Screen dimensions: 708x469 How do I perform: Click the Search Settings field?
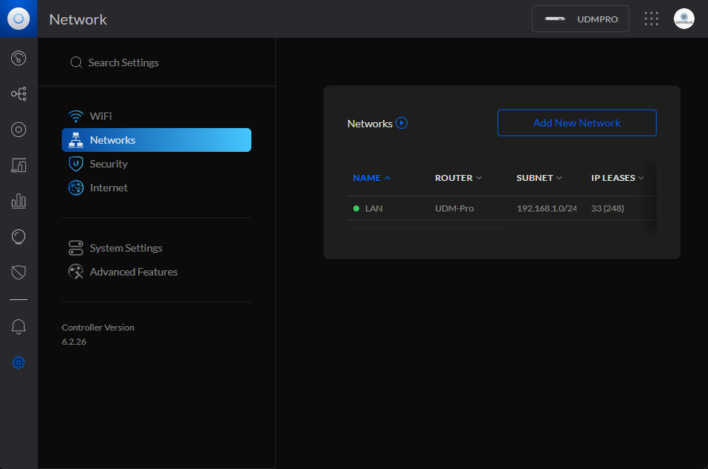(x=123, y=63)
